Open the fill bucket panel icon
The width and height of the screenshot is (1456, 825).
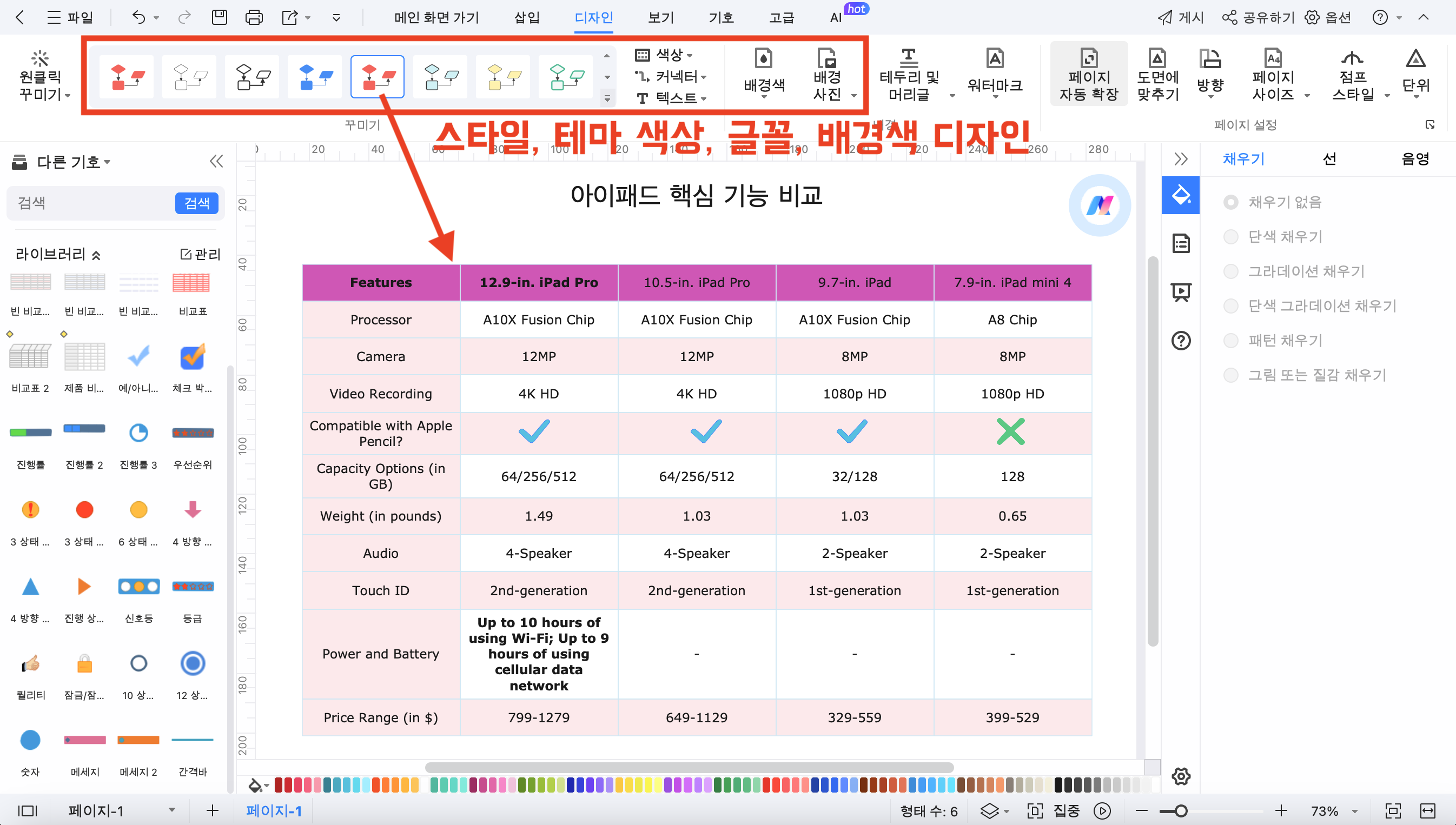[1181, 195]
